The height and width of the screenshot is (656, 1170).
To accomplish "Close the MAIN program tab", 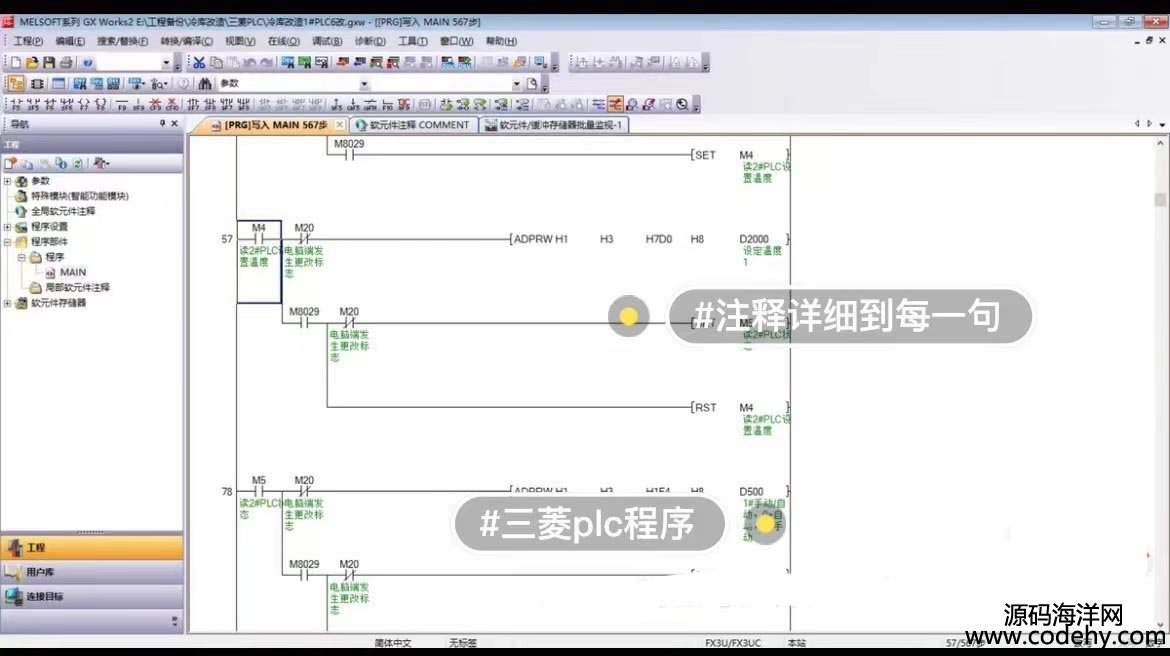I will pos(340,125).
